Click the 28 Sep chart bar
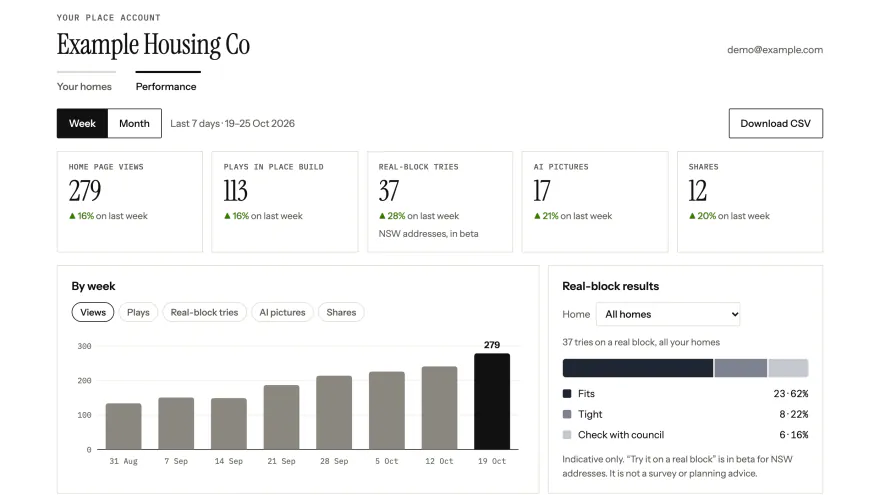This screenshot has height=495, width=880. click(334, 412)
